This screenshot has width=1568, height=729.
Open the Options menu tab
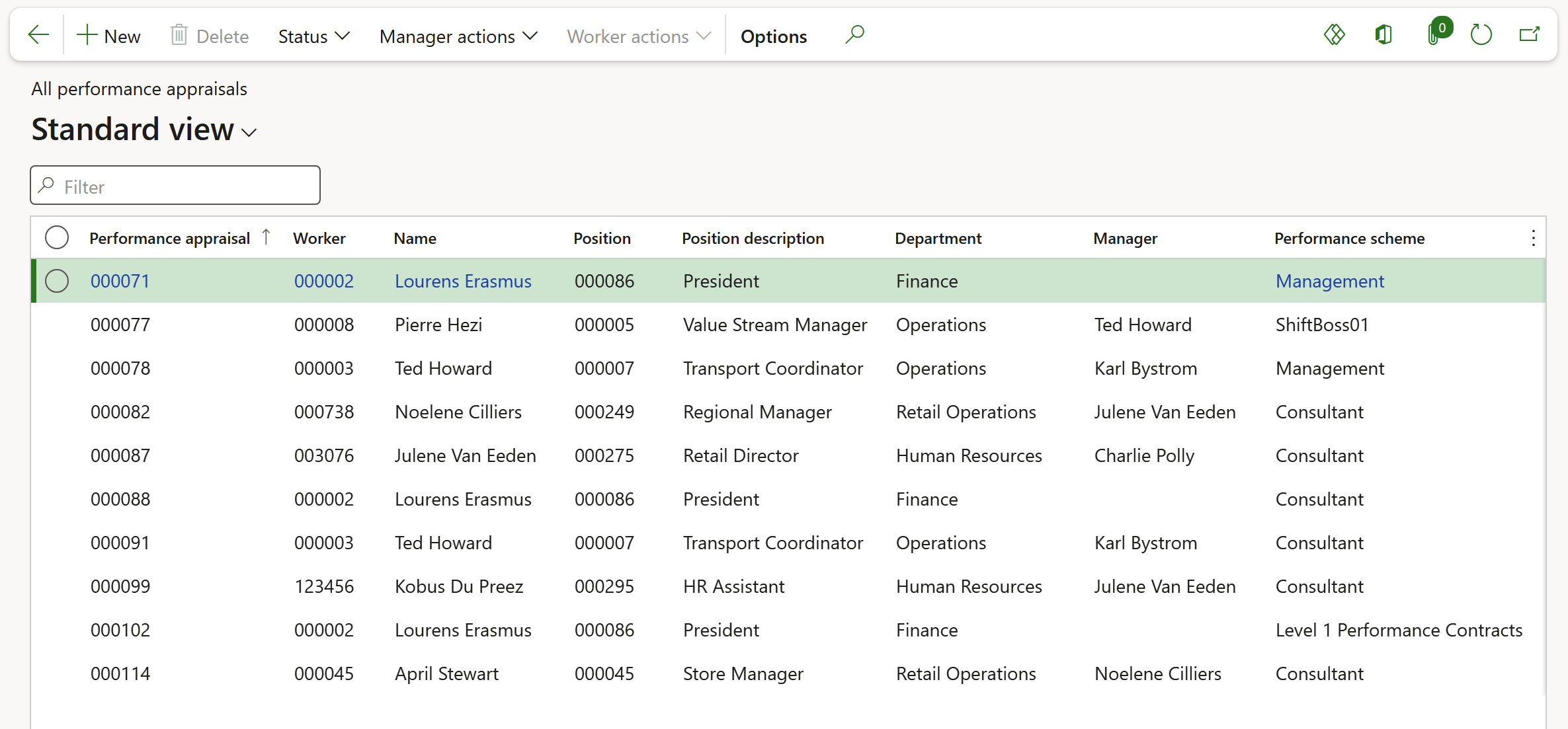(x=773, y=36)
